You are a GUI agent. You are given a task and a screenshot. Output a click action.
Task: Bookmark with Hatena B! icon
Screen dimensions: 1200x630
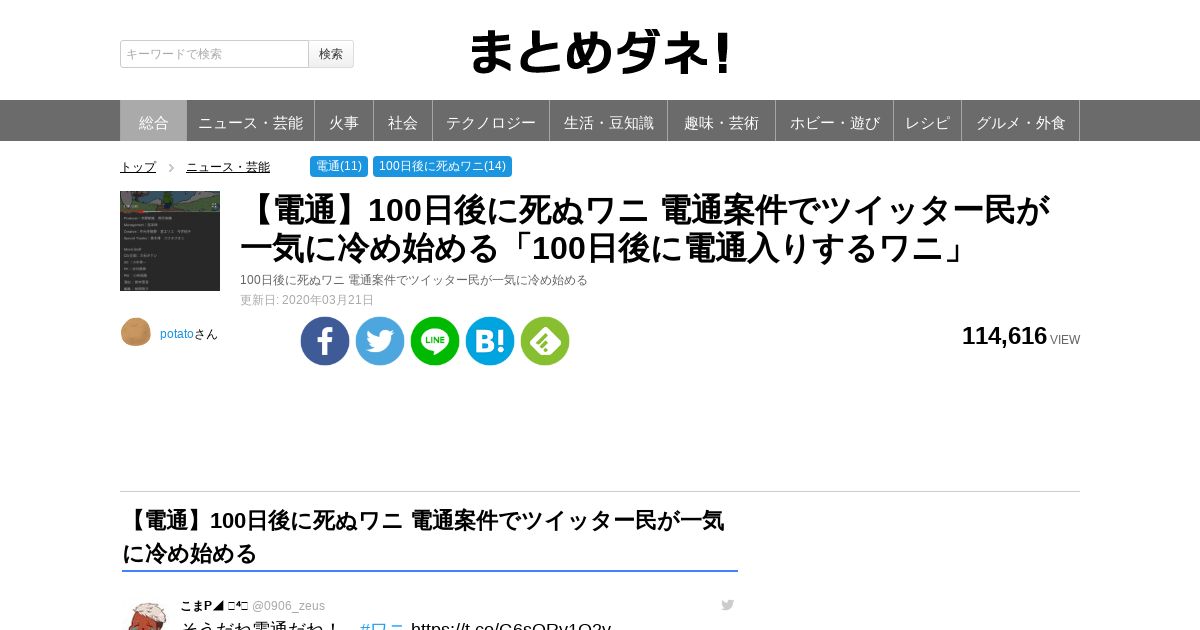[x=490, y=341]
